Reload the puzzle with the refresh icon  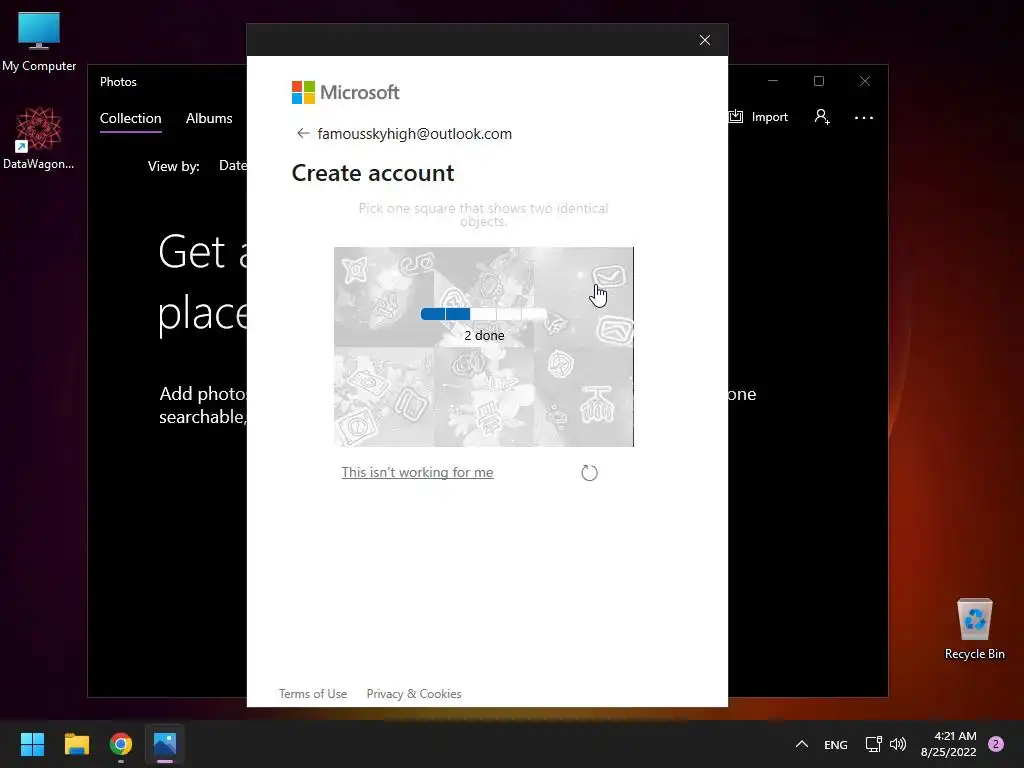[589, 473]
